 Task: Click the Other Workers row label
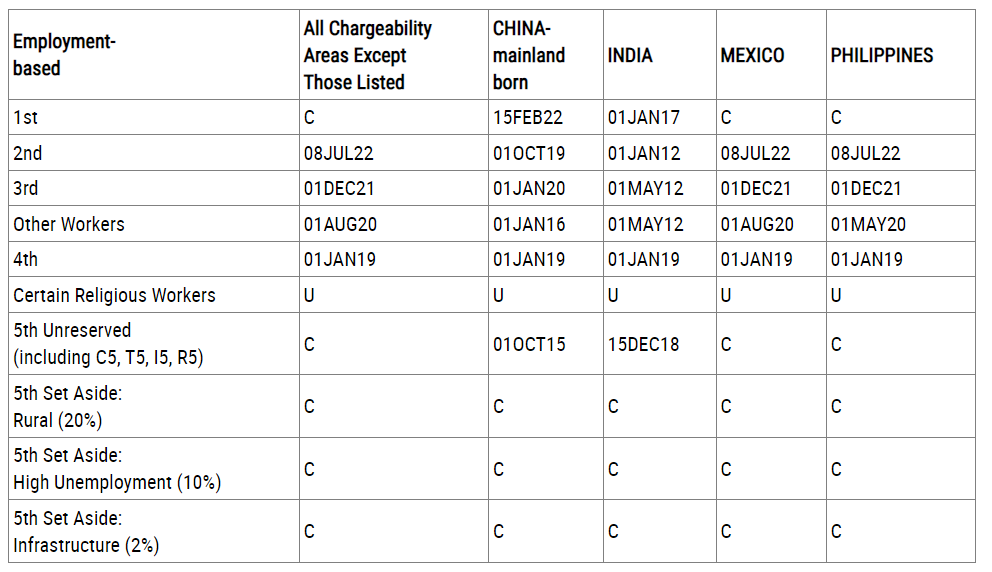tap(69, 224)
